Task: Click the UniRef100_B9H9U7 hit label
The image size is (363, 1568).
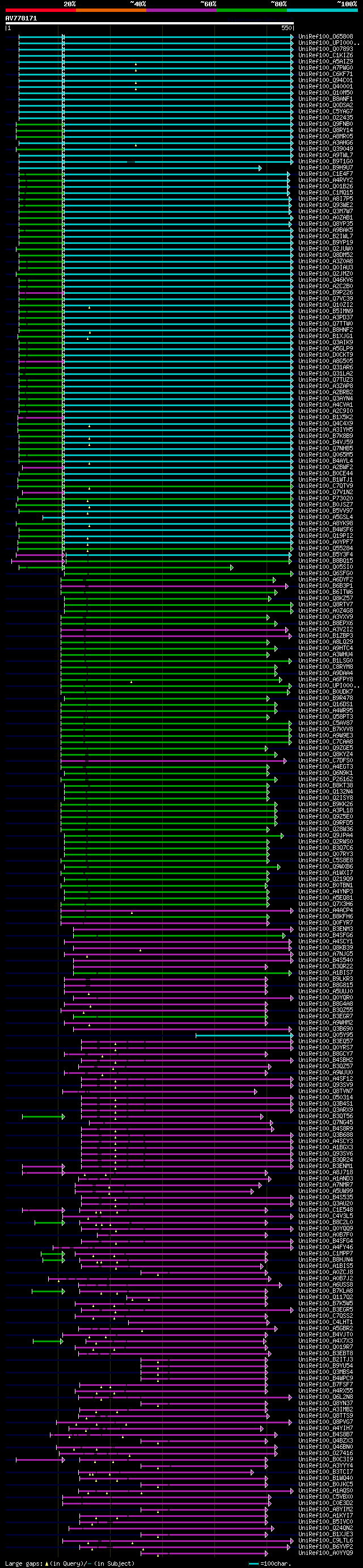Action: coord(325,167)
